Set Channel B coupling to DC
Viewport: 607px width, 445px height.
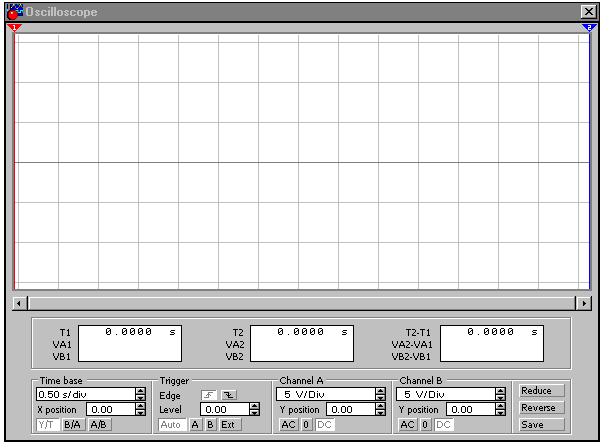[444, 424]
